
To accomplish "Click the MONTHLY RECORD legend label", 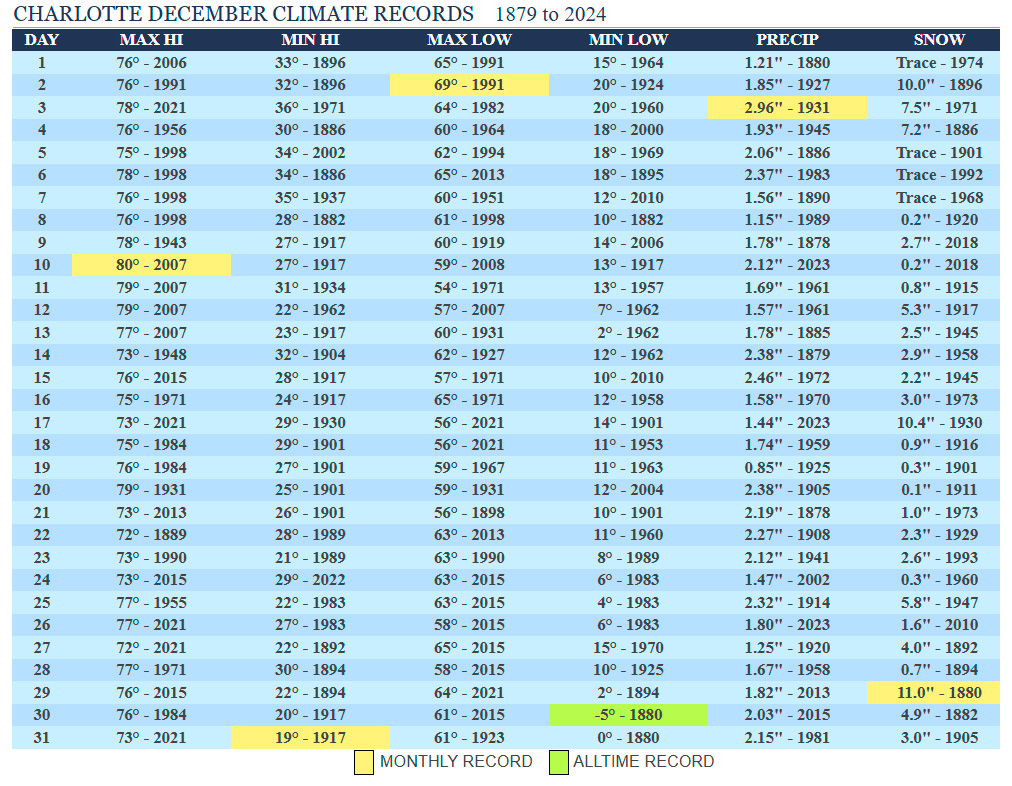I will click(x=456, y=762).
